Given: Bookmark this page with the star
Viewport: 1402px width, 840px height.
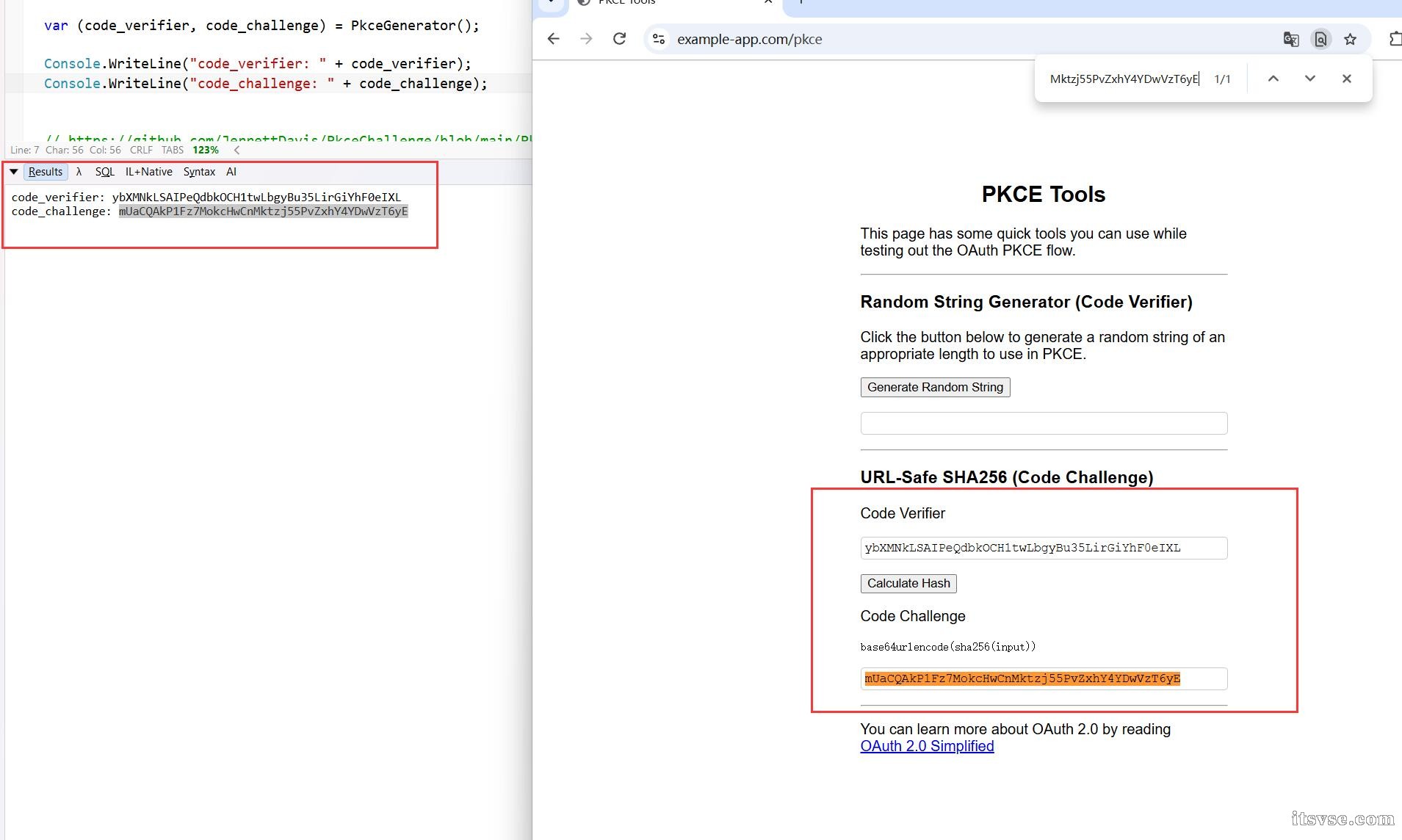Looking at the screenshot, I should [1350, 39].
